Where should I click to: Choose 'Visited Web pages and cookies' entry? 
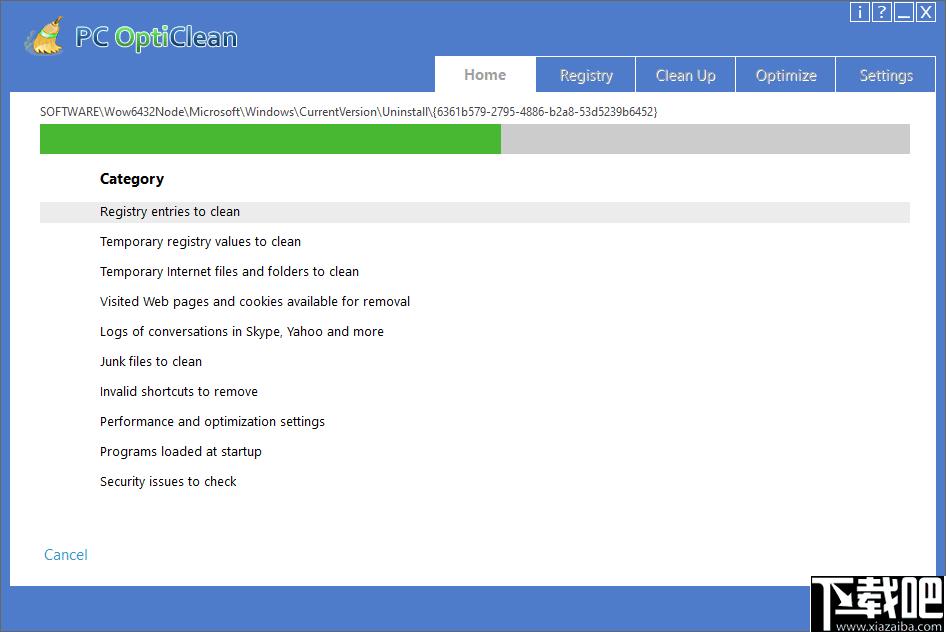click(255, 302)
